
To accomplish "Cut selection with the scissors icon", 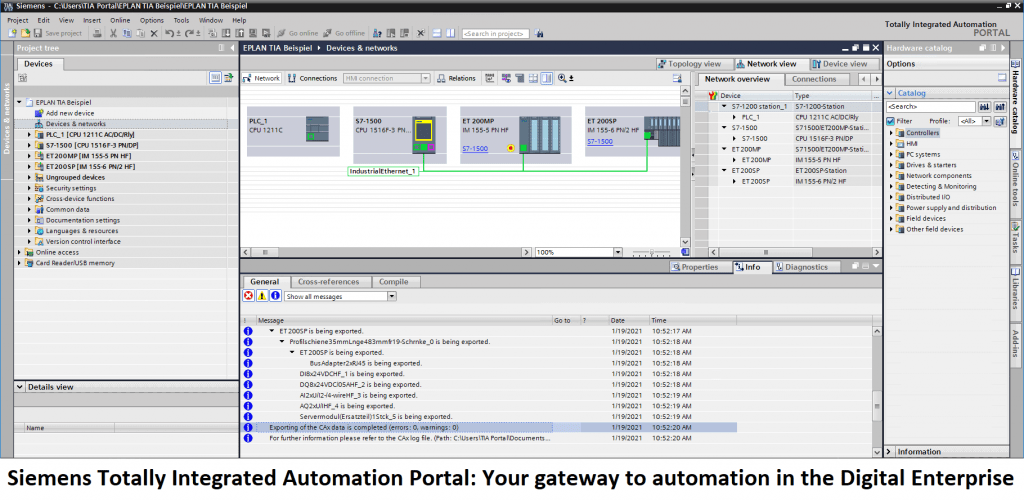I will (114, 33).
